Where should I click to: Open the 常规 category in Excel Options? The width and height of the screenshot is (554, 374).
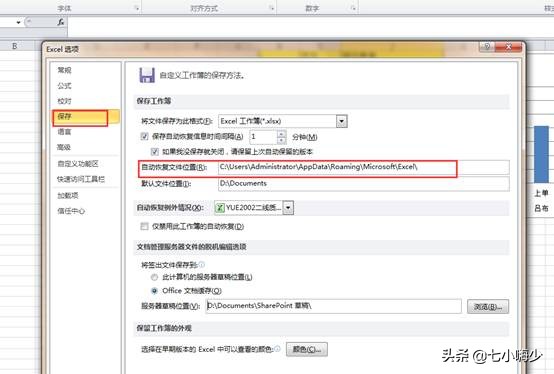(x=64, y=70)
